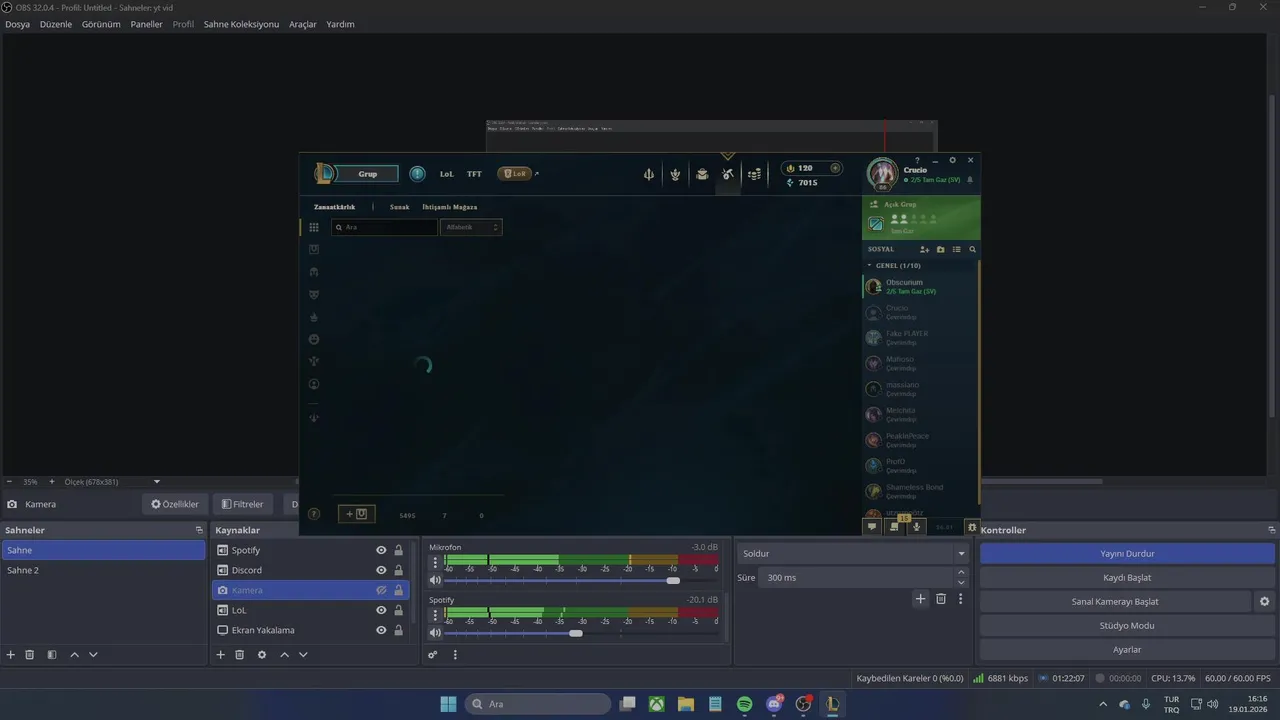The height and width of the screenshot is (720, 1280).
Task: Add a scene transition with plus icon
Action: tap(920, 599)
